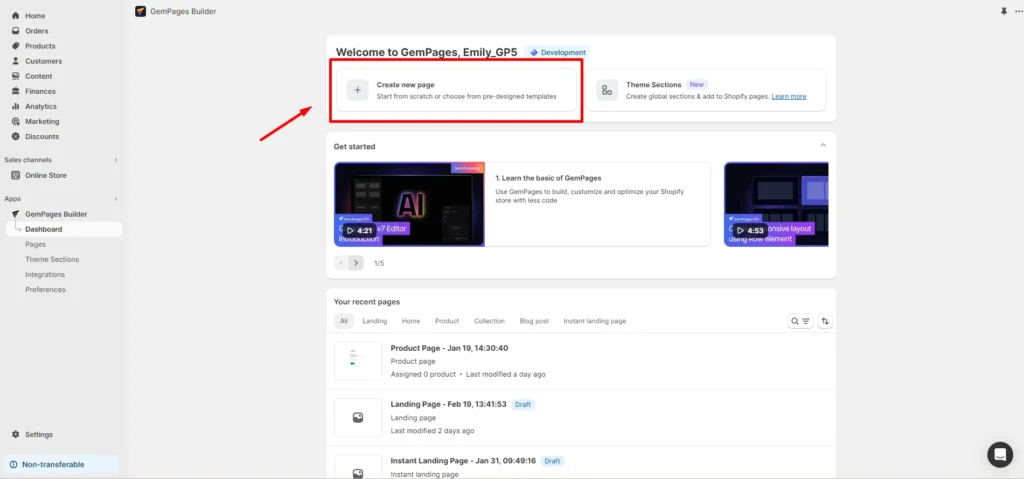This screenshot has width=1024, height=479.
Task: Switch to the Blog post tab
Action: coord(534,321)
